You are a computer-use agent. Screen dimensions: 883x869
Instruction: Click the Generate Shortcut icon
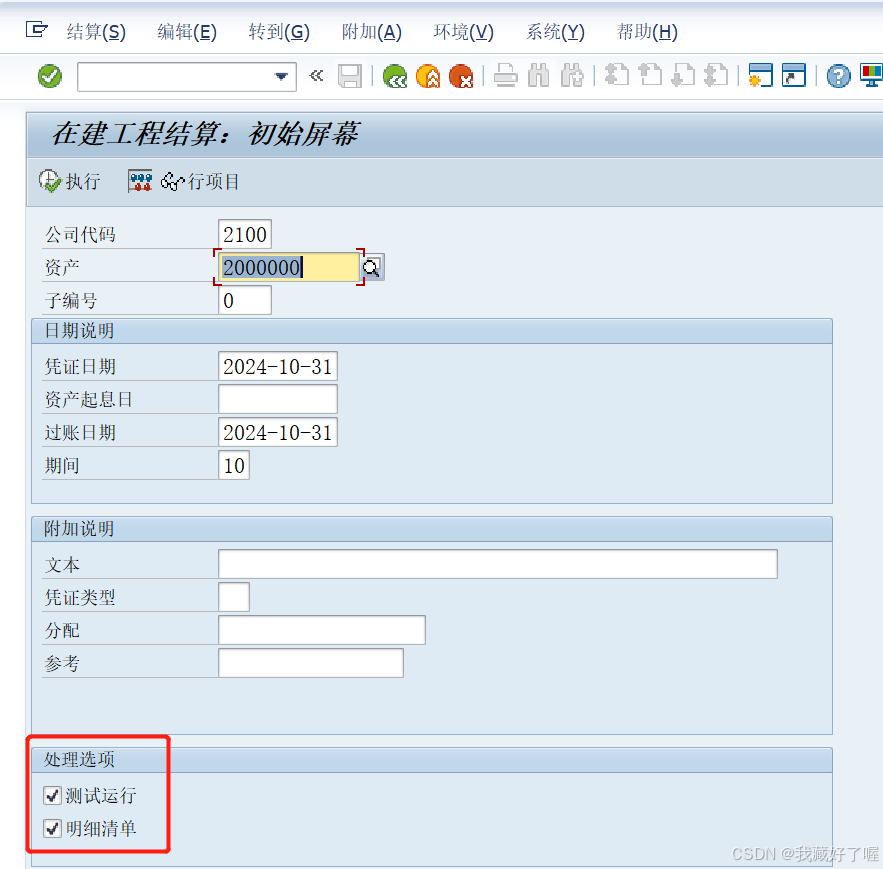click(x=794, y=75)
